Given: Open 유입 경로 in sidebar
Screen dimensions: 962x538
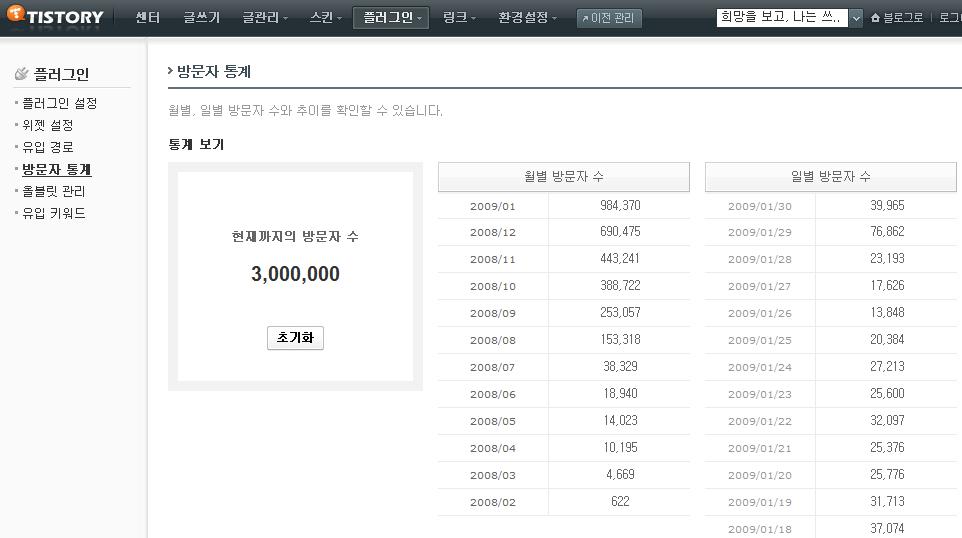Looking at the screenshot, I should (x=48, y=147).
